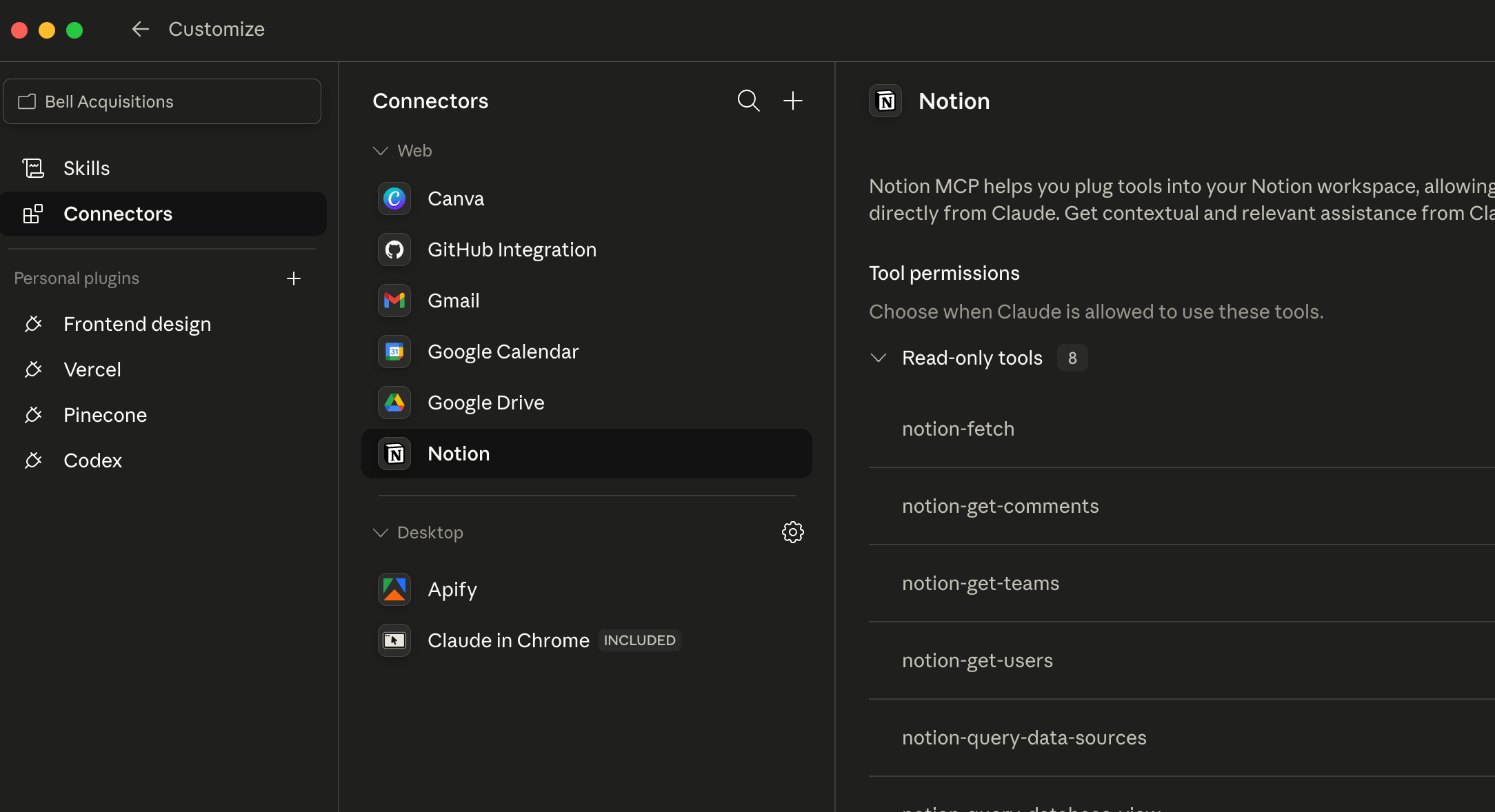
Task: Search connectors with the magnifier icon
Action: click(x=749, y=101)
